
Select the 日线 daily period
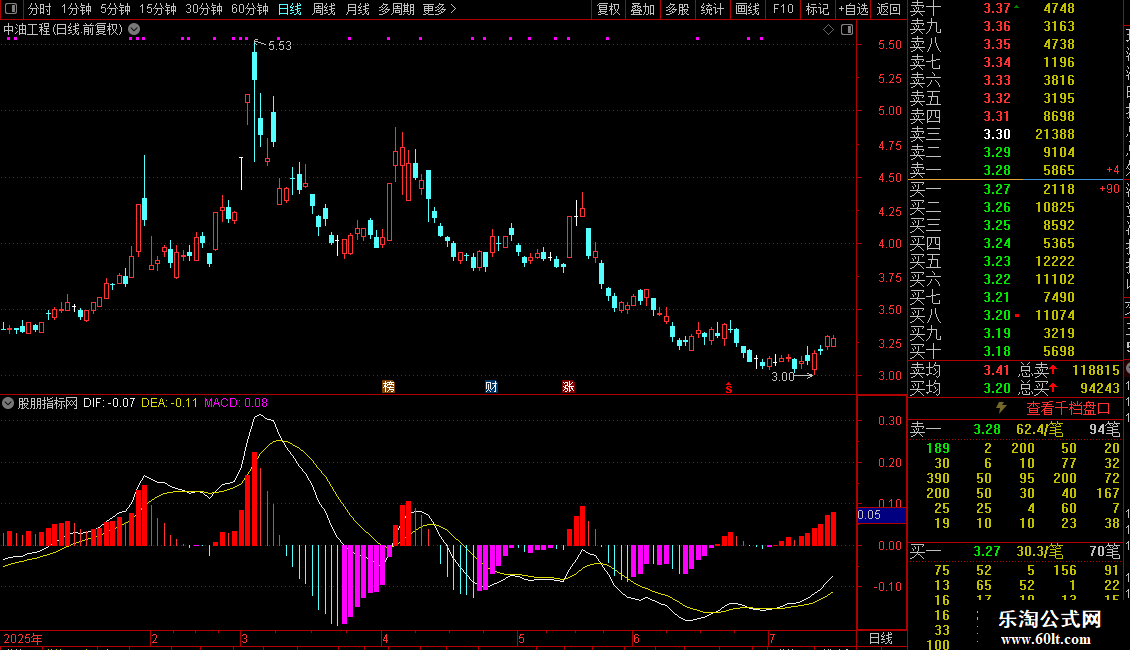(290, 9)
